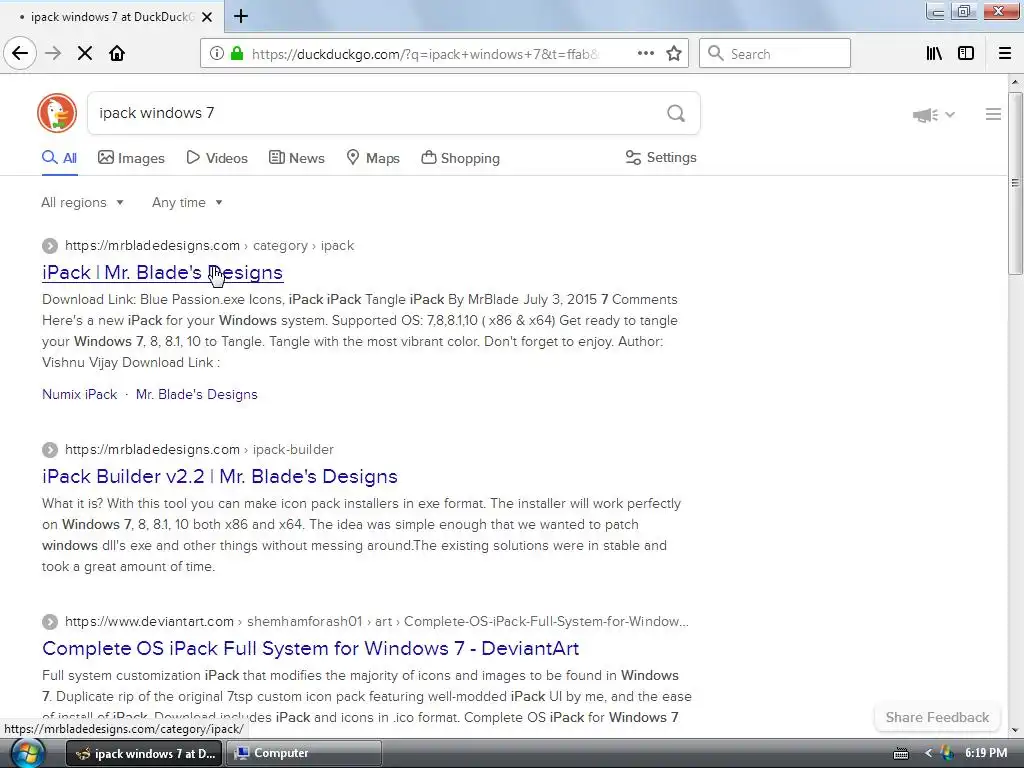View site information icon in address bar
The image size is (1024, 768).
pos(217,54)
